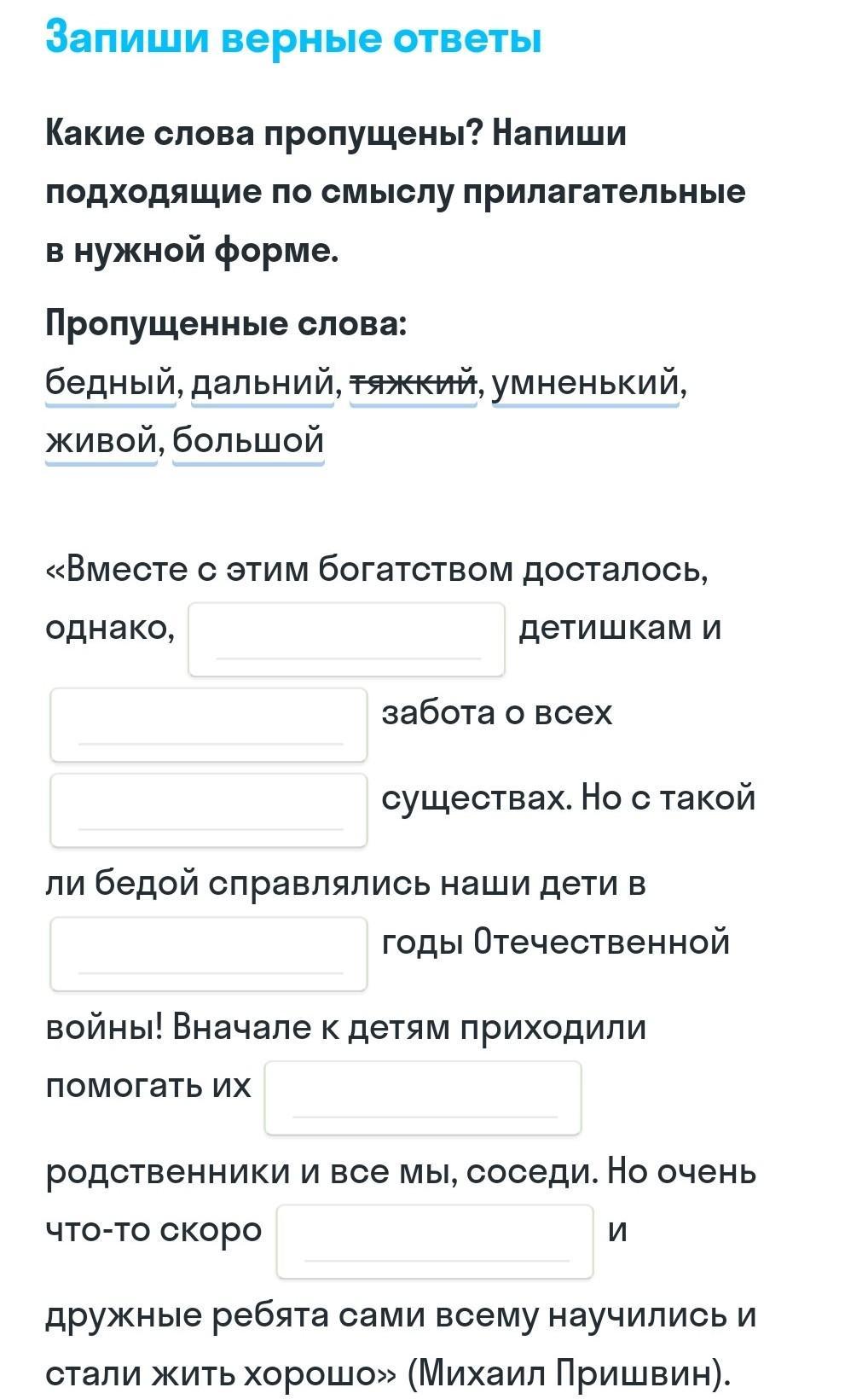Click the crossed-out word «тяжкий»

coord(413,382)
